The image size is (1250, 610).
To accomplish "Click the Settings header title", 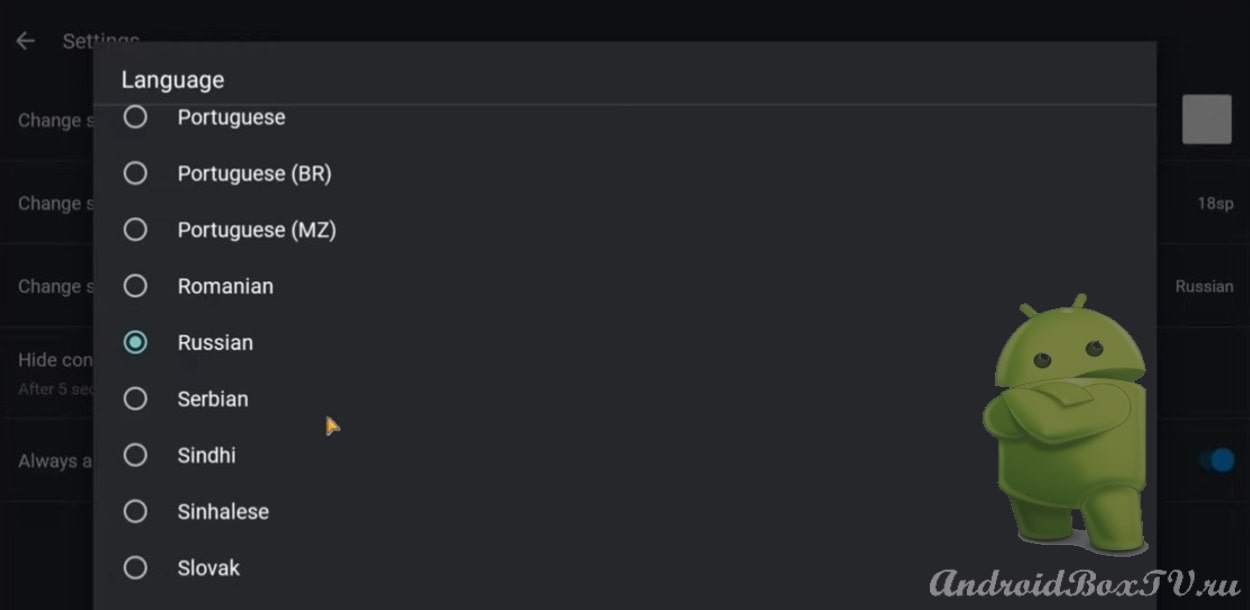I will pyautogui.click(x=101, y=41).
